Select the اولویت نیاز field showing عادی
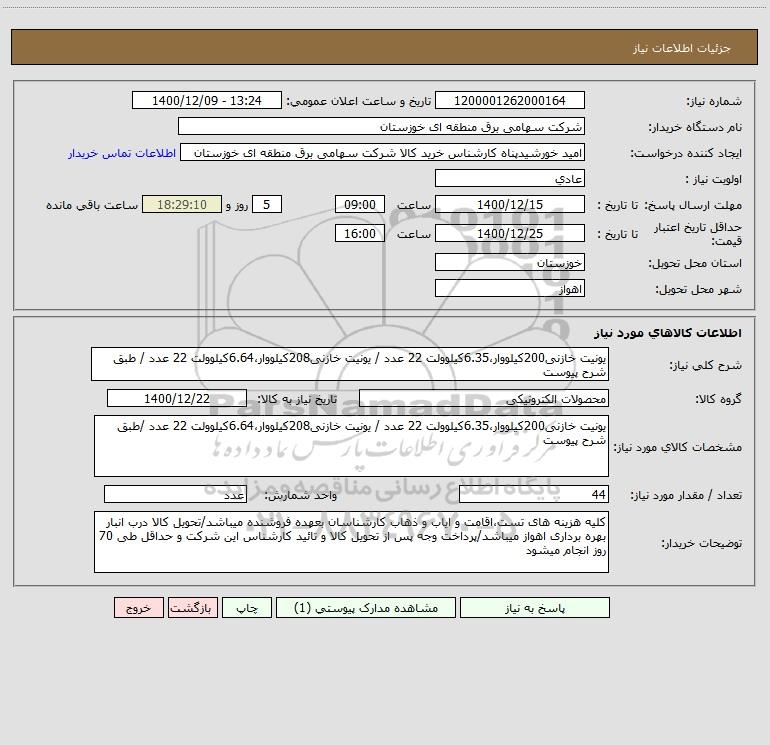Screen dimensions: 770x745 509,179
